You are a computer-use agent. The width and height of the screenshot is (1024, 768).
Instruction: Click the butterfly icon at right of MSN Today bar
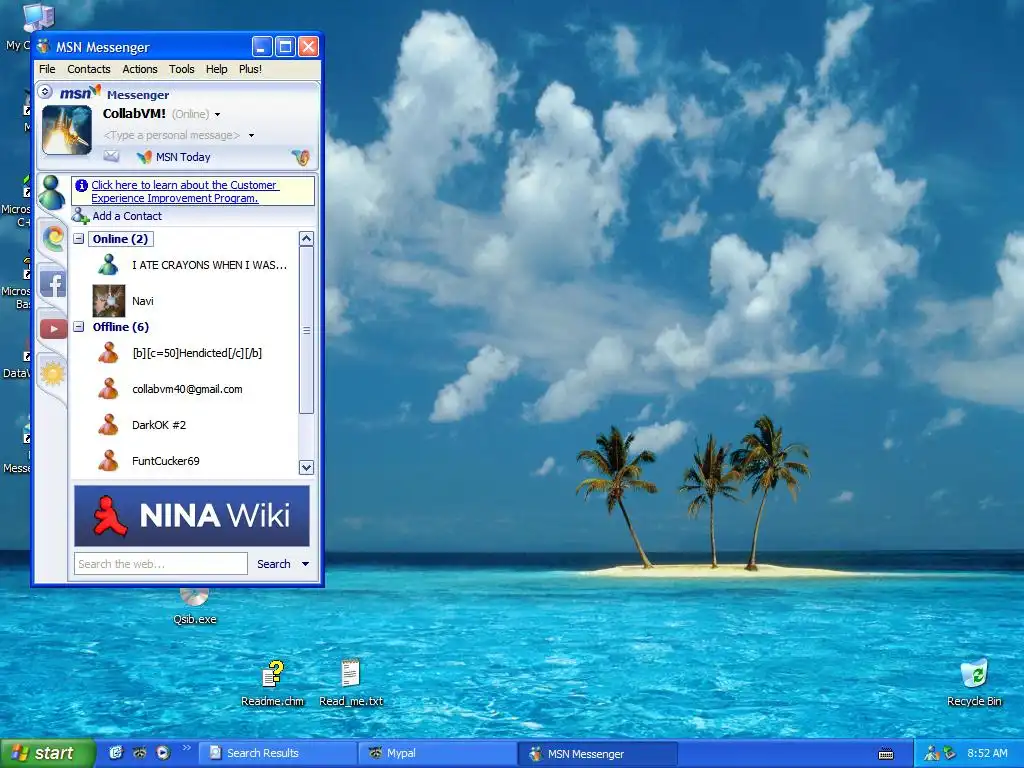pyautogui.click(x=301, y=157)
